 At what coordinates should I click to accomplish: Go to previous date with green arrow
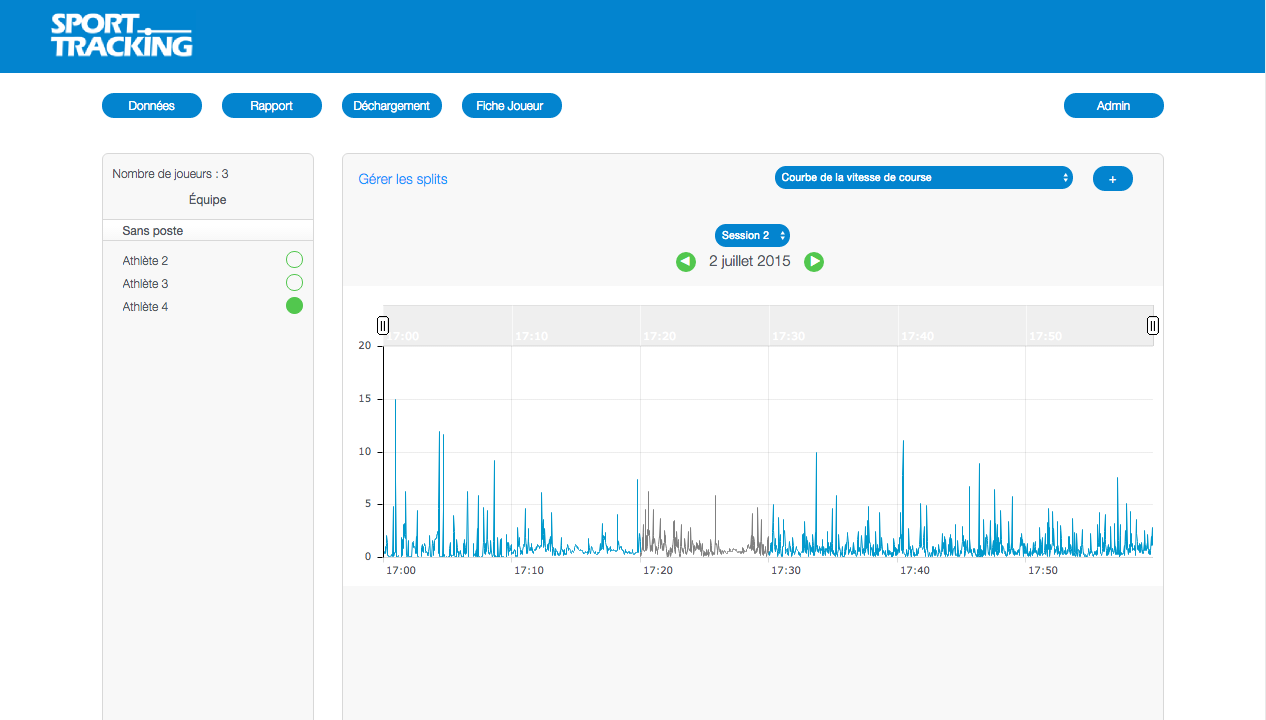(685, 262)
